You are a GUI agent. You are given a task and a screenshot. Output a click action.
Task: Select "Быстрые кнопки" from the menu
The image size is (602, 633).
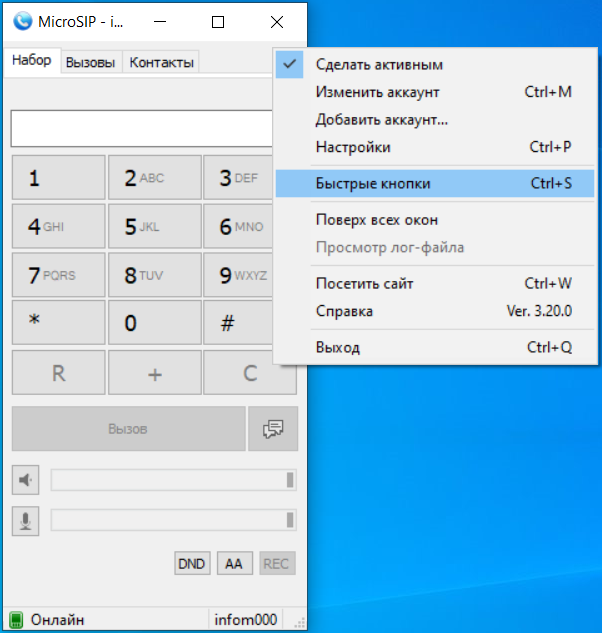pos(373,184)
